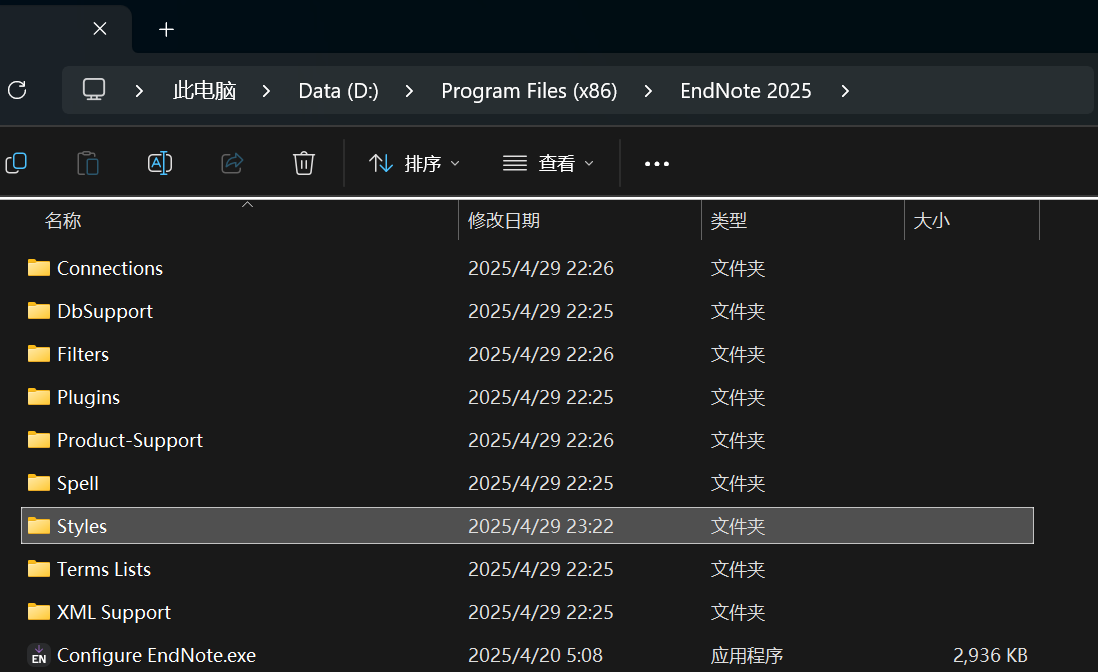1098x672 pixels.
Task: Click the share toolbar icon
Action: (x=232, y=163)
